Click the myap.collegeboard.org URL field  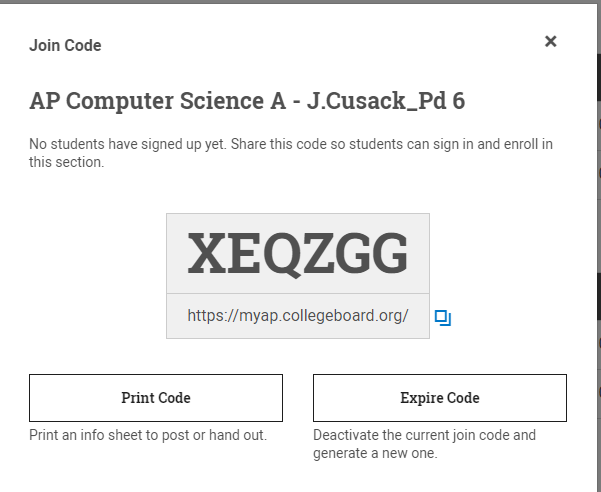298,316
